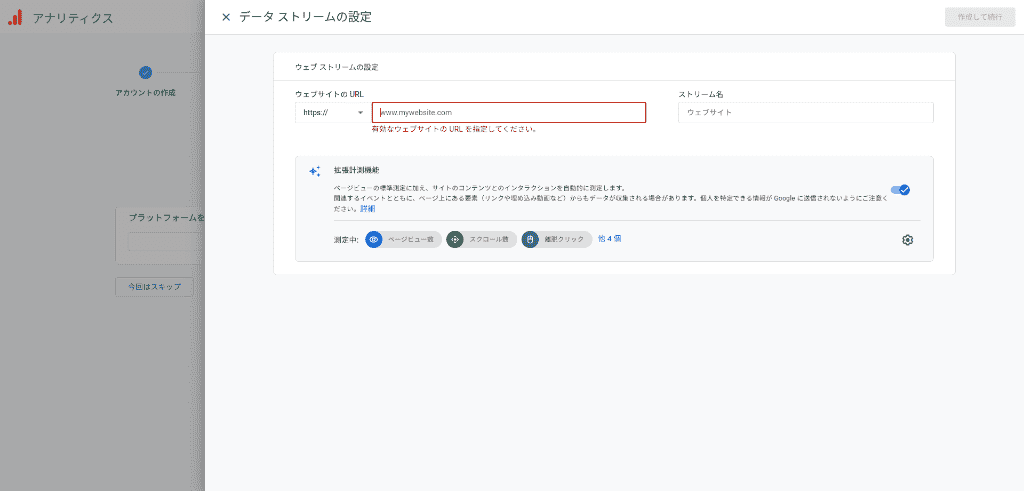Click the eye icon for ページビュー数
Viewport: 1024px width, 491px height.
374,240
